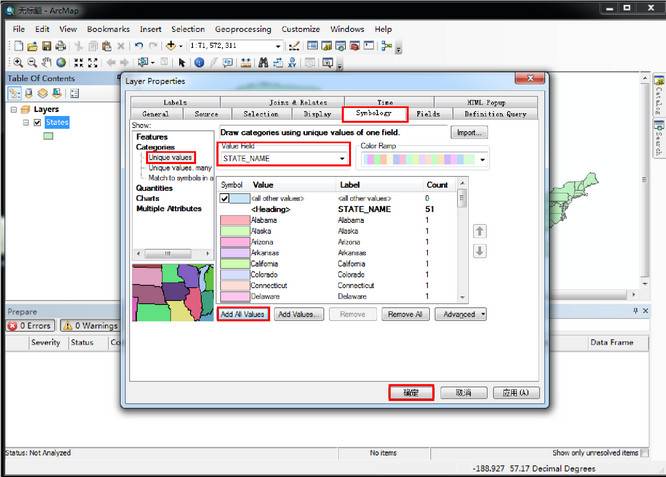Click the 取消 cancel button
The image size is (666, 477).
[x=463, y=392]
